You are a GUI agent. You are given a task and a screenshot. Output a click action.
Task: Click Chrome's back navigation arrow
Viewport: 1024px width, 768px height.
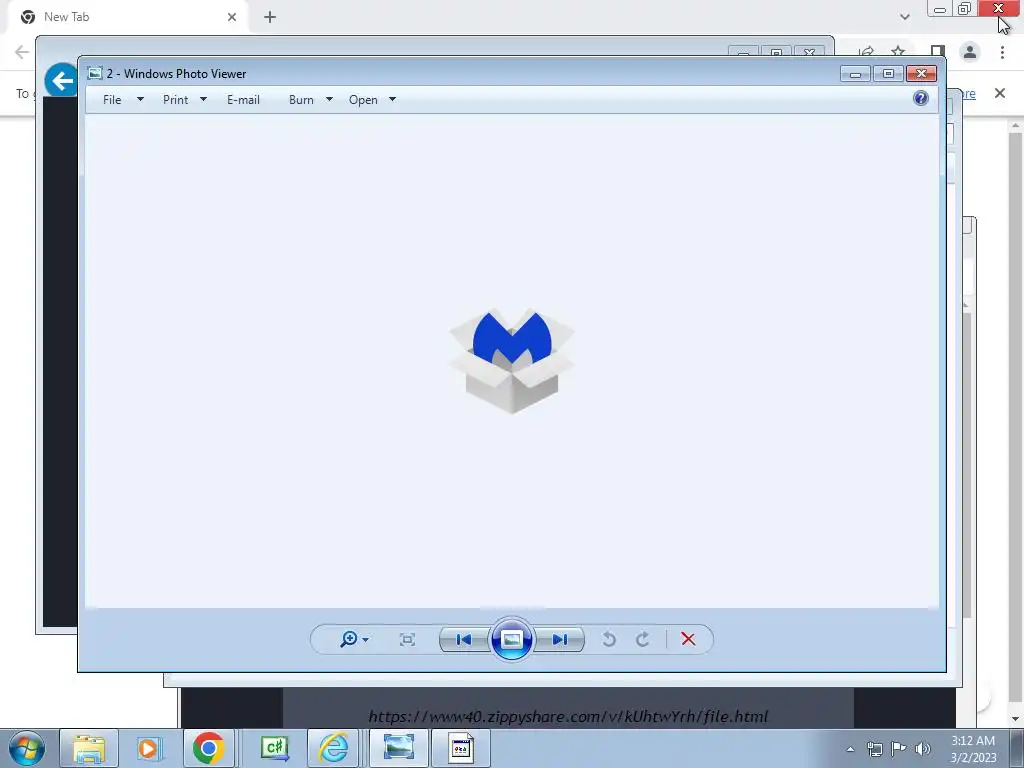point(22,52)
